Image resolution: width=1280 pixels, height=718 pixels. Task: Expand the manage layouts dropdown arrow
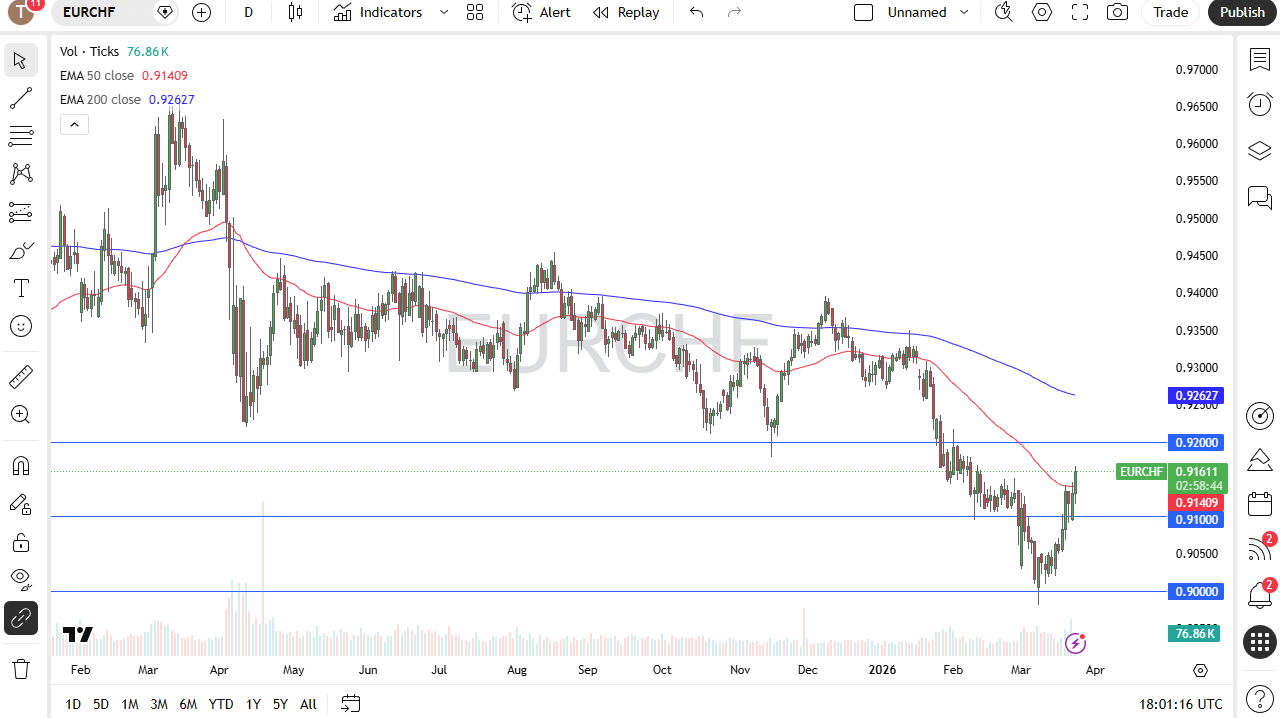(964, 12)
